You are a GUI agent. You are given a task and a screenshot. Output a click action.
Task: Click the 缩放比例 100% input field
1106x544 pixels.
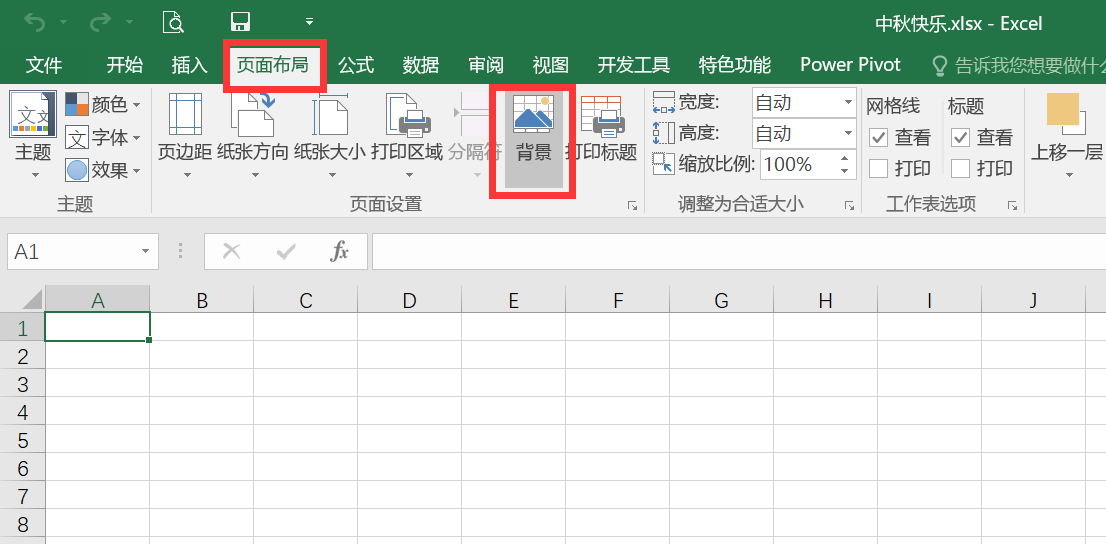pyautogui.click(x=798, y=164)
